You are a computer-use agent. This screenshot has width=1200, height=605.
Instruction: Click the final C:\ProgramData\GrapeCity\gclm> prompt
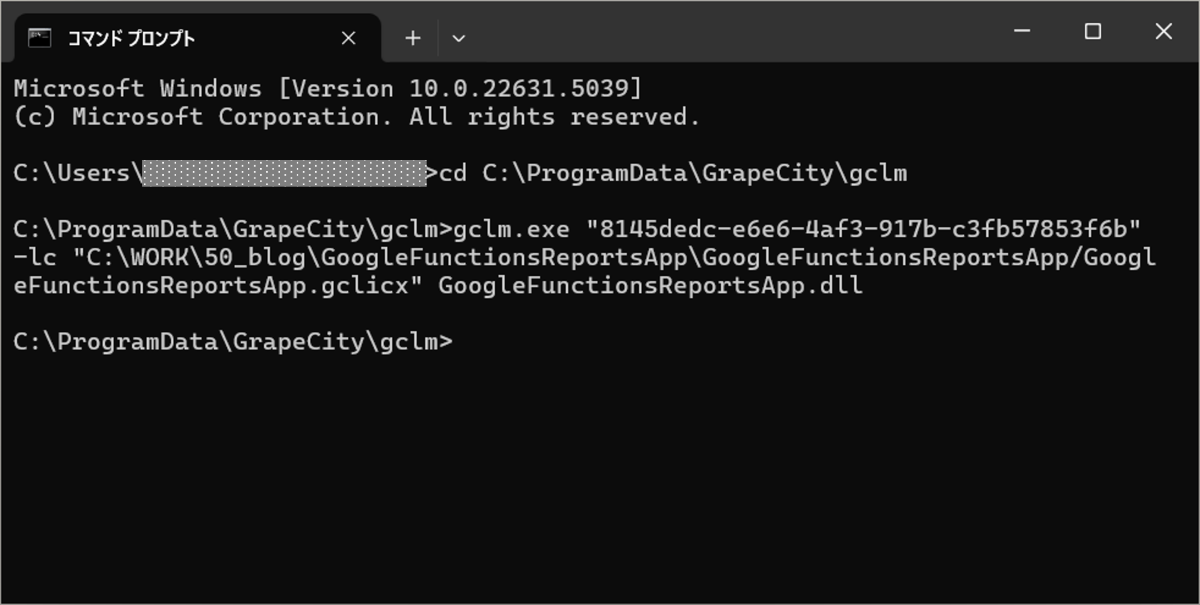pyautogui.click(x=233, y=342)
